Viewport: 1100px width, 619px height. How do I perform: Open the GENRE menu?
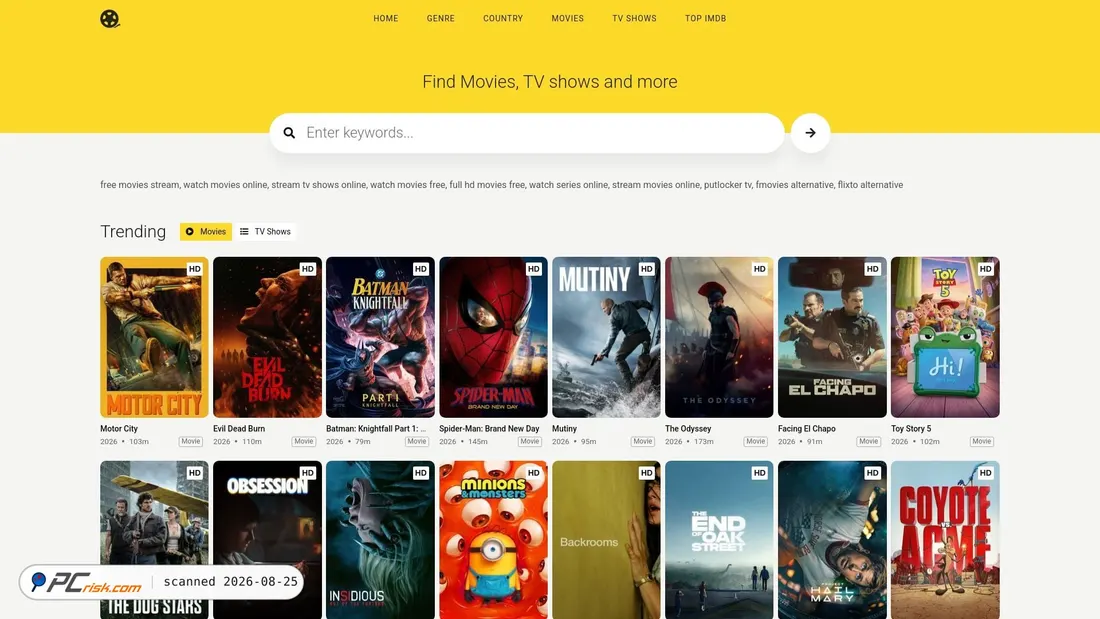coord(441,18)
